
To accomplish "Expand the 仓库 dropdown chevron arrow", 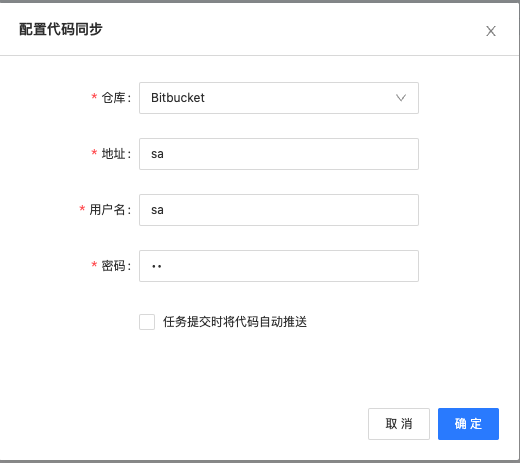I will tap(401, 98).
